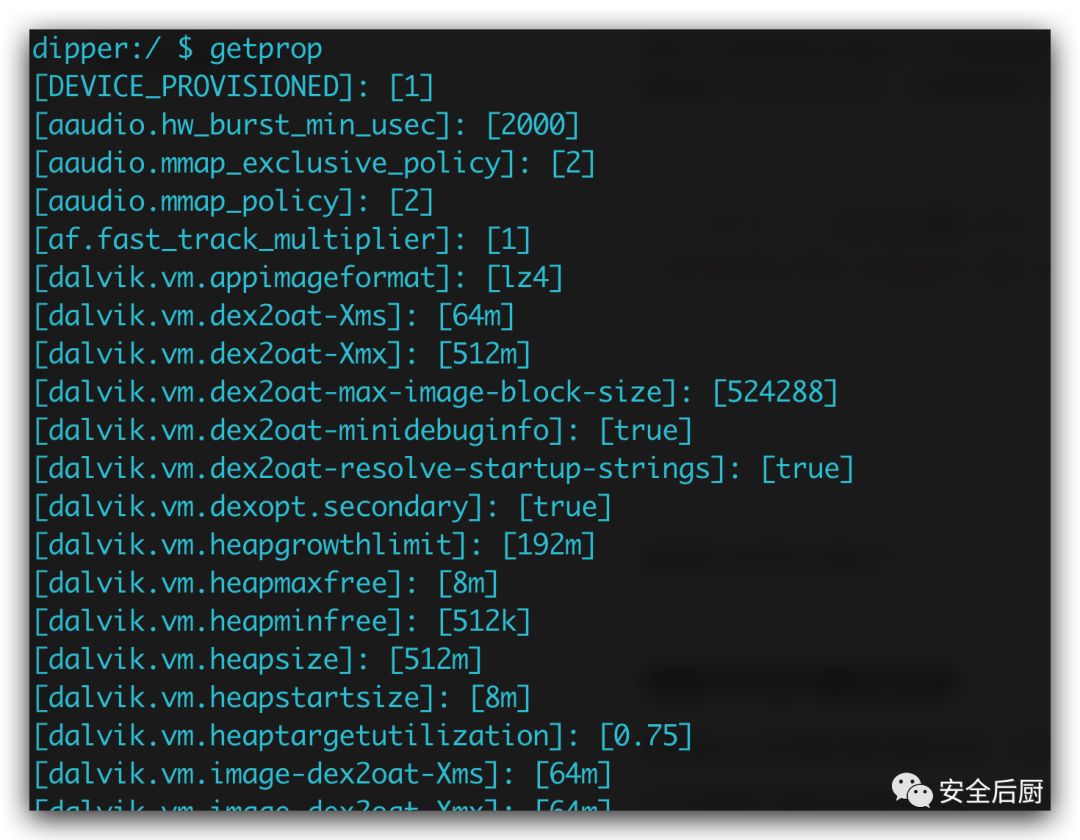Click the dex2oat-resolve-startup-strings property line
The height and width of the screenshot is (840, 1080).
[x=444, y=468]
